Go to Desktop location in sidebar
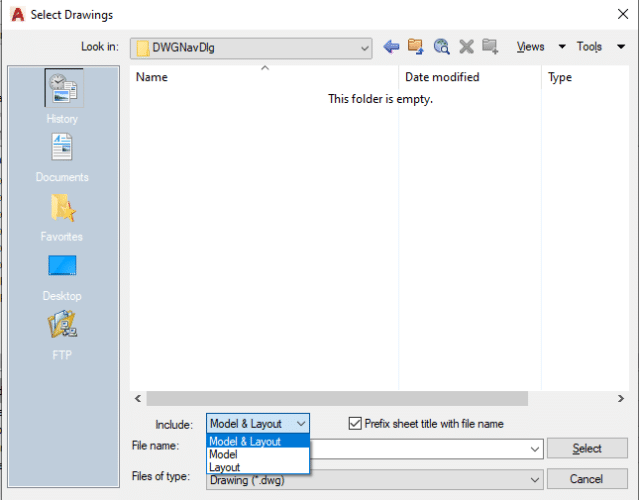Screen dimensions: 639x500 tap(62, 278)
